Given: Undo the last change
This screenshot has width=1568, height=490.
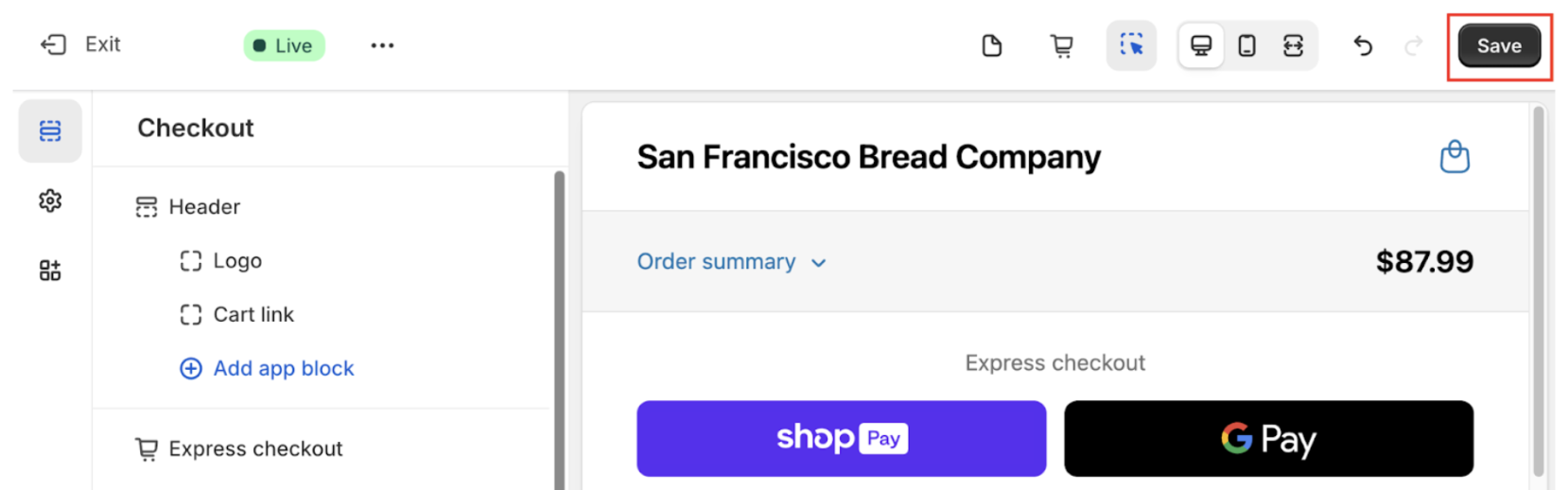Looking at the screenshot, I should (x=1362, y=45).
